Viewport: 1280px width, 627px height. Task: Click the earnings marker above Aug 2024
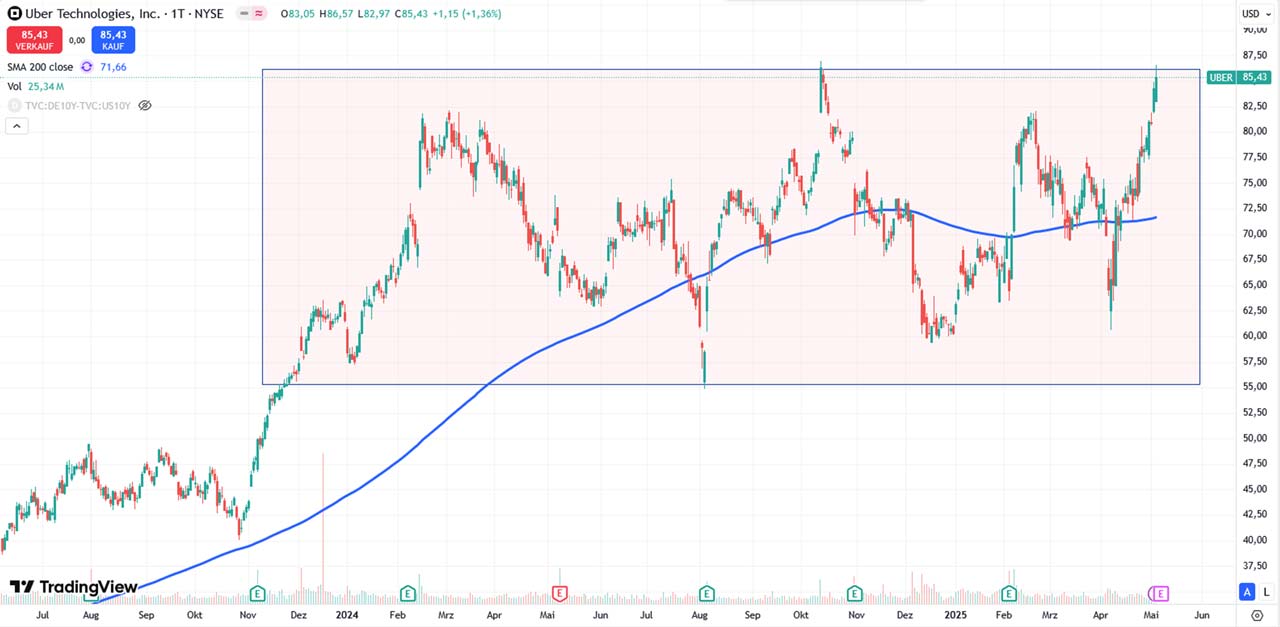pos(707,593)
